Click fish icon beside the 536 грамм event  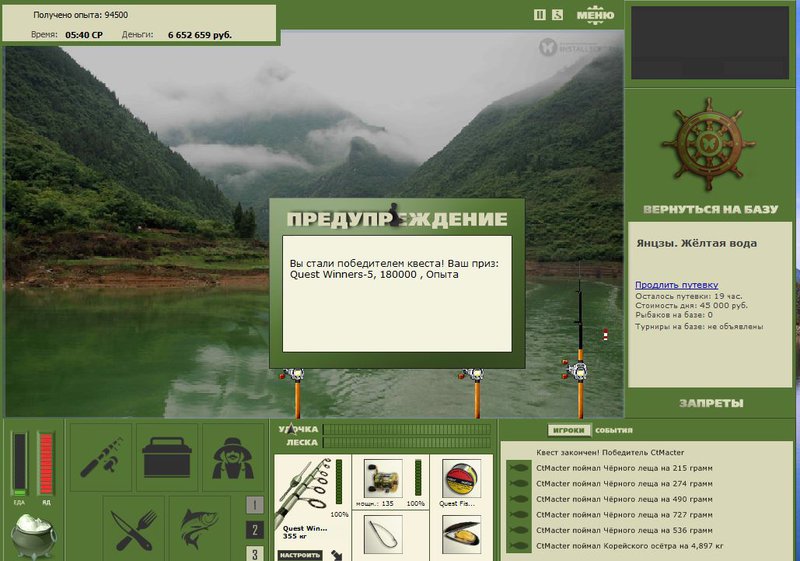[x=519, y=530]
